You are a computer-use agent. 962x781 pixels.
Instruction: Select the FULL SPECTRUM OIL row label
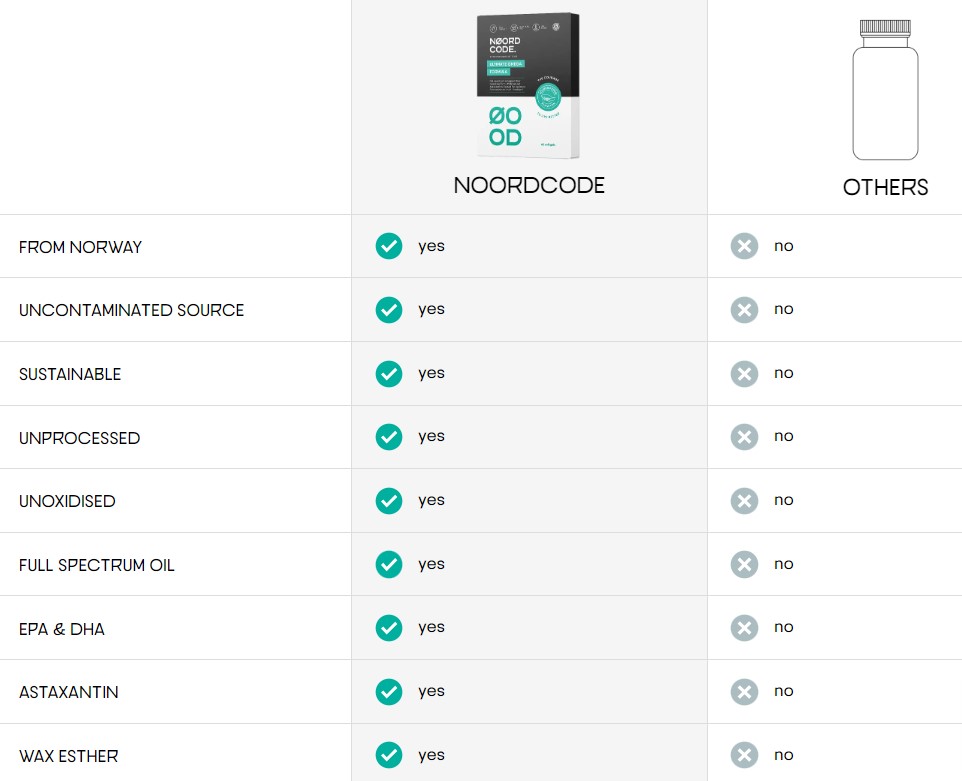[x=96, y=565]
